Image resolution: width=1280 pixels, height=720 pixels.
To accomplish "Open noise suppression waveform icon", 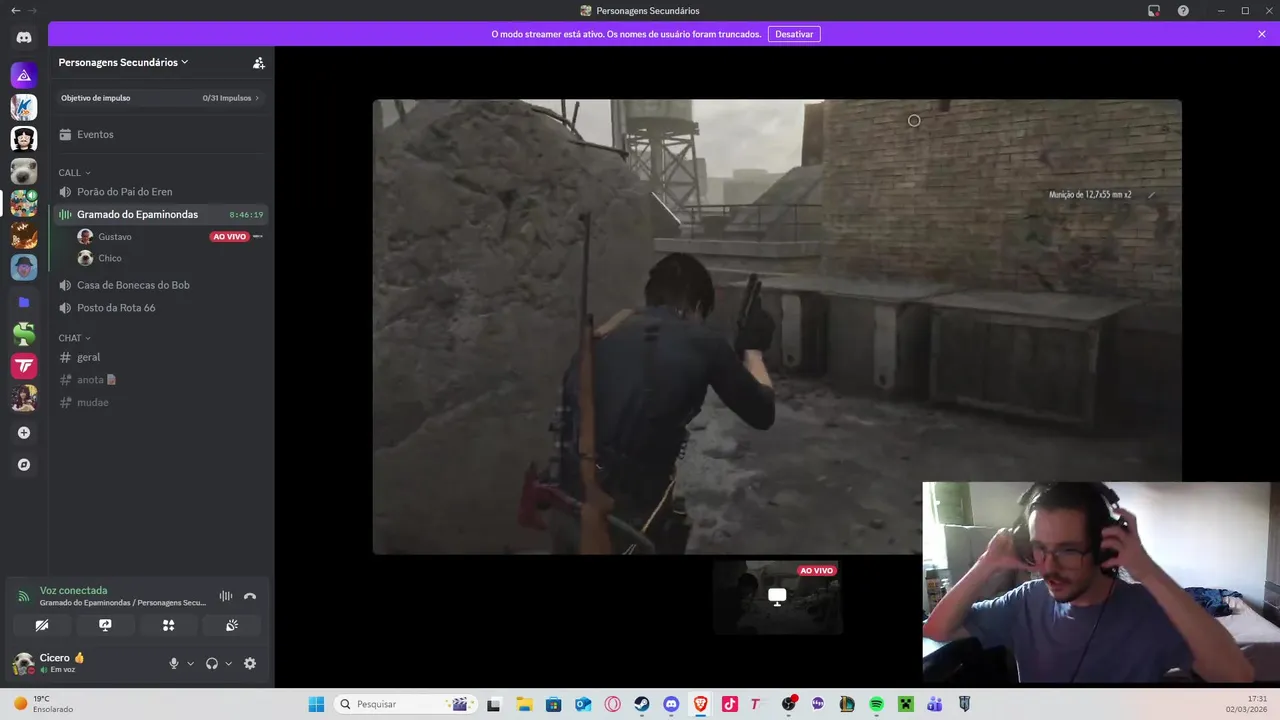I will coord(226,596).
